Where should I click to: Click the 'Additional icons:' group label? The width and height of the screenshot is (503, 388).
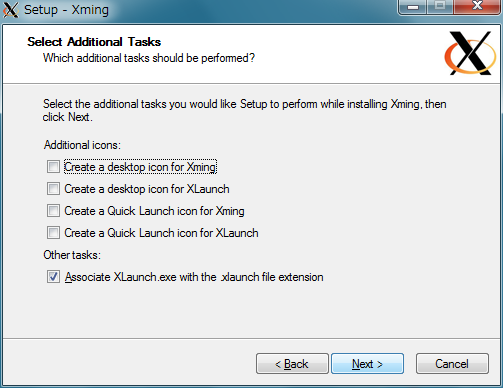[x=82, y=145]
